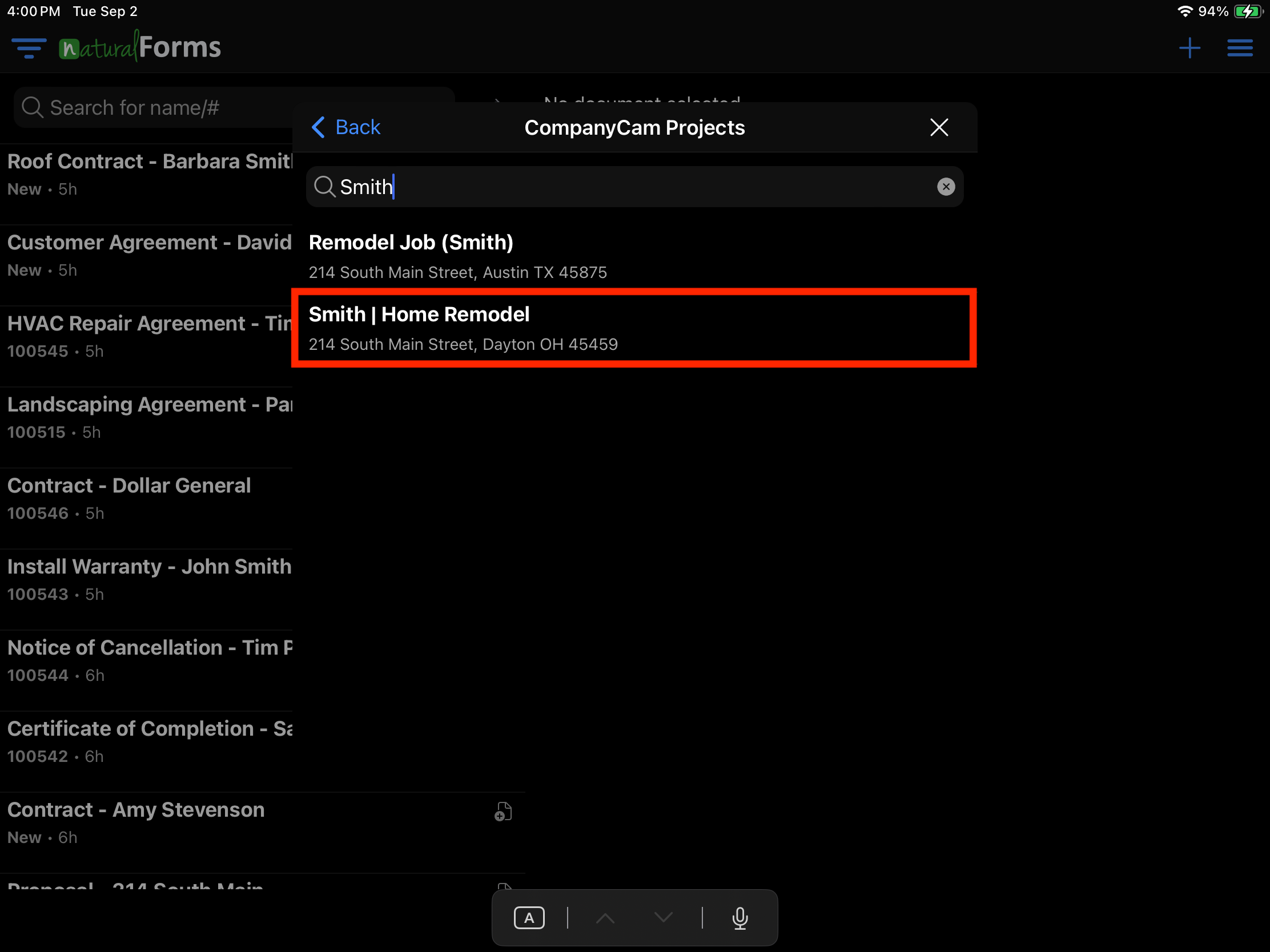Tap the microphone dictation icon

740,919
